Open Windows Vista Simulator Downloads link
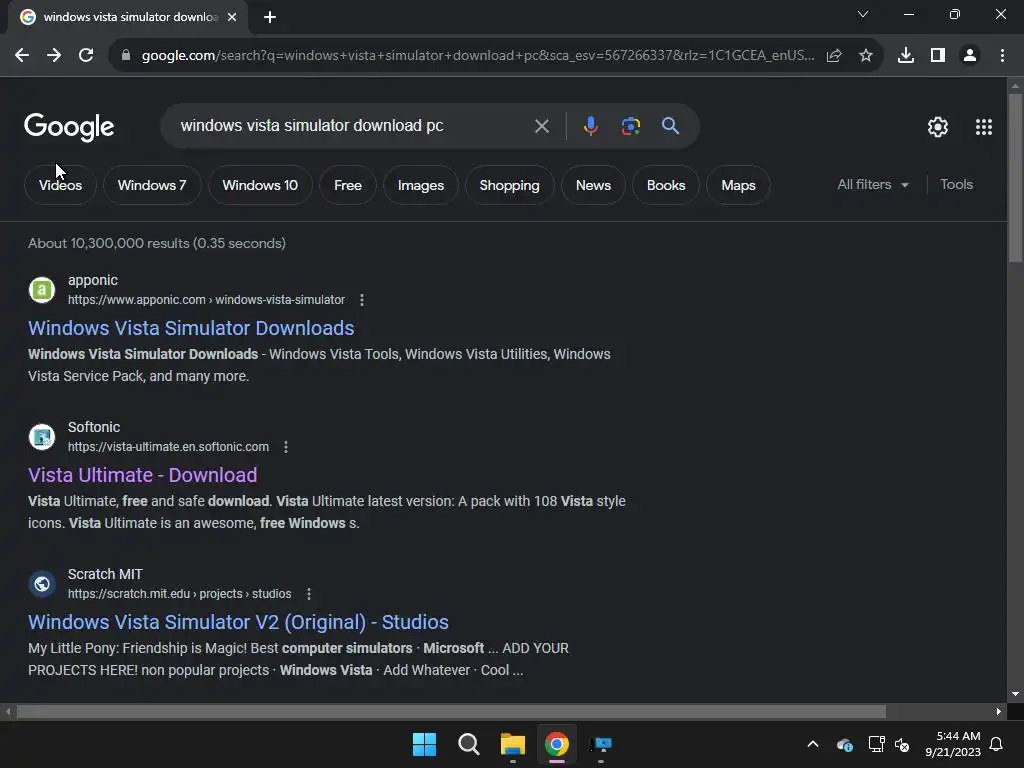Image resolution: width=1024 pixels, height=768 pixels. coord(191,328)
